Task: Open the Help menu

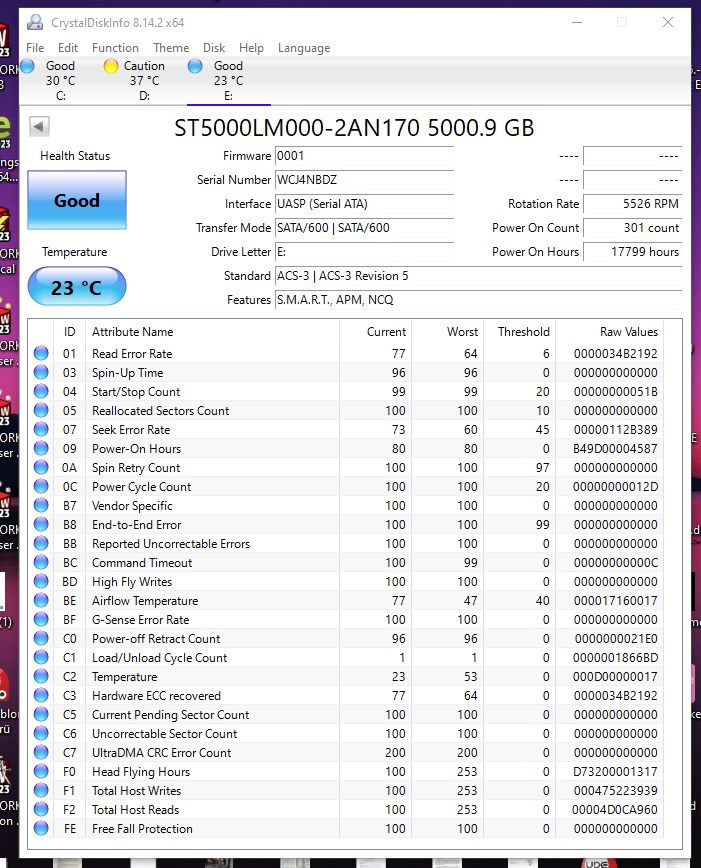Action: 251,48
